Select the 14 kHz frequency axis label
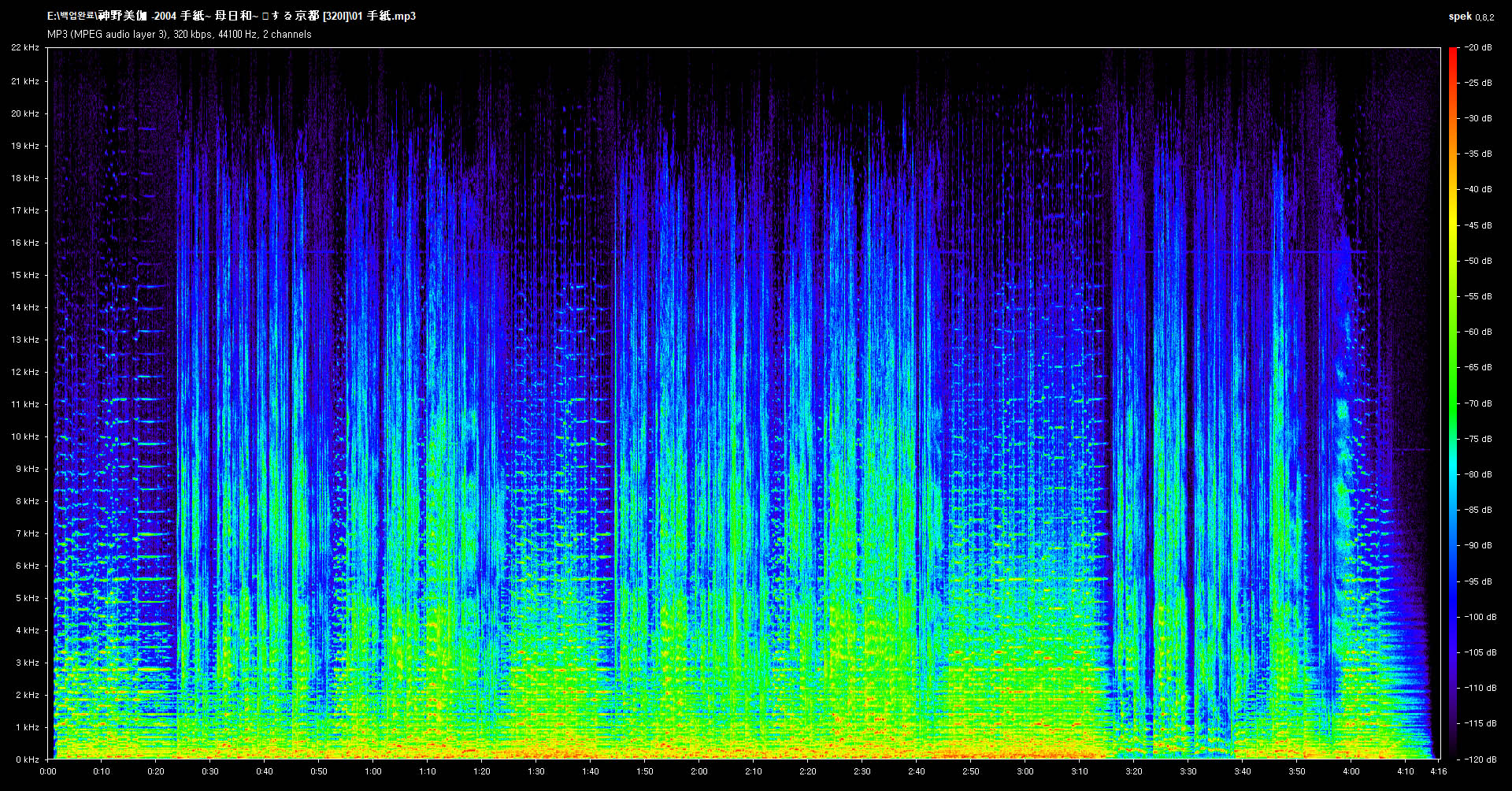 point(25,307)
